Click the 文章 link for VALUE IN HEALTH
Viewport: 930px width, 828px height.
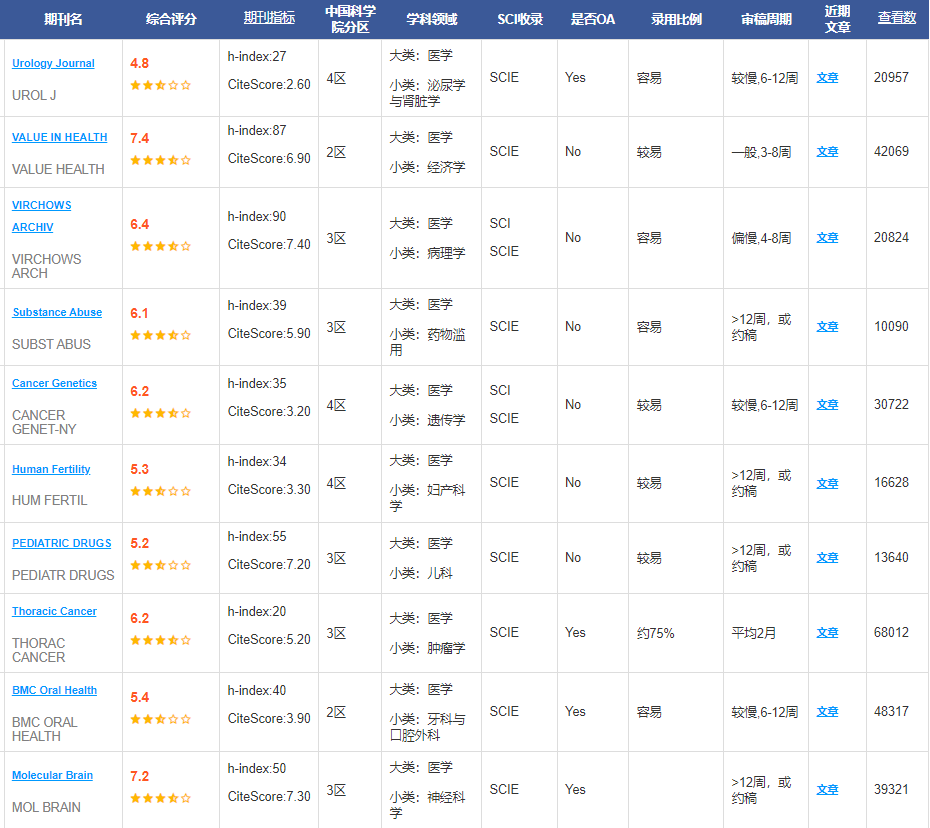pos(827,152)
